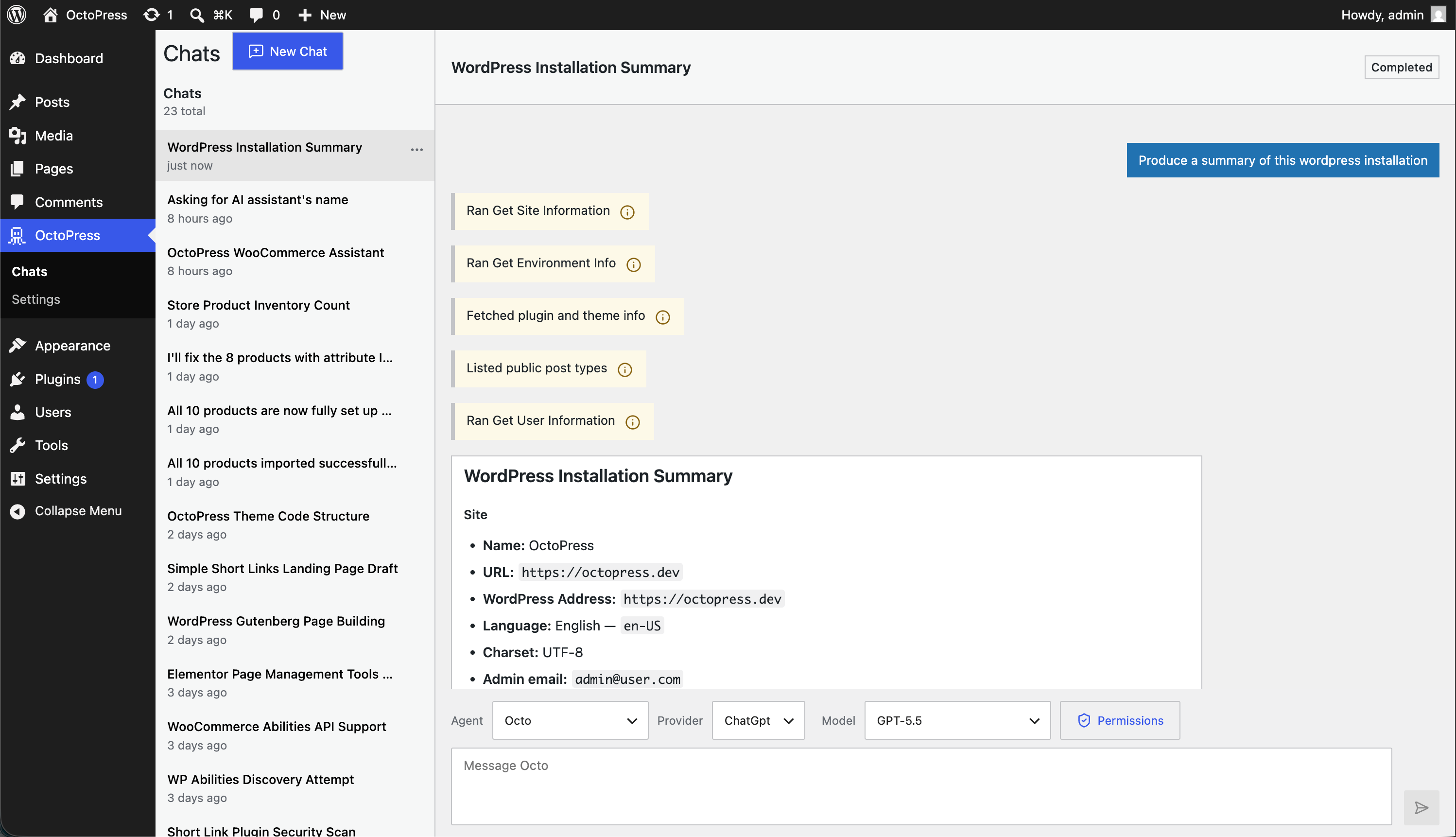The height and width of the screenshot is (837, 1456).
Task: Open the Posts menu item
Action: click(78, 102)
